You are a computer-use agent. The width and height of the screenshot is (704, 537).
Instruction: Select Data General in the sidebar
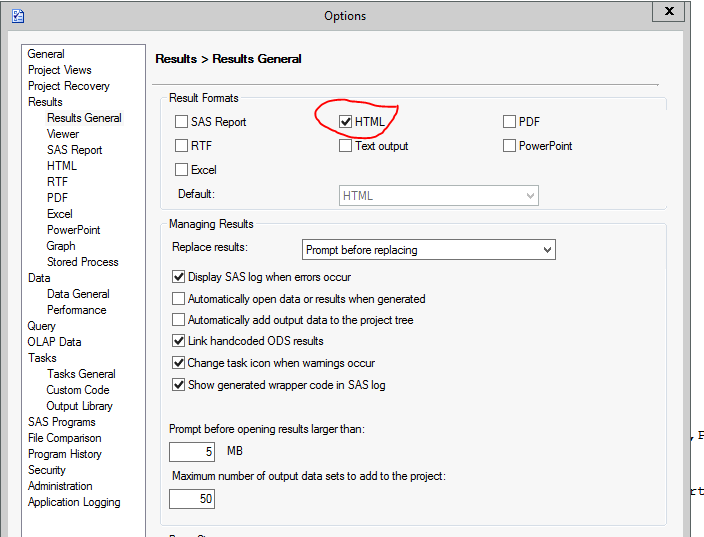(78, 294)
